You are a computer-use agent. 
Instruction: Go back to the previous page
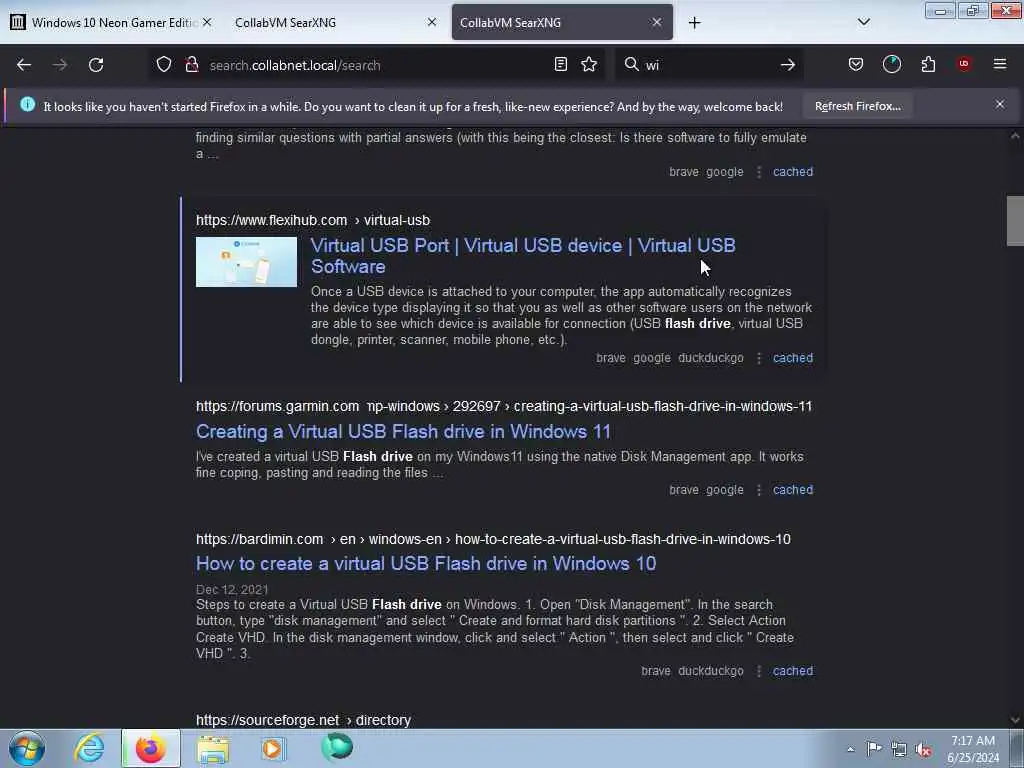click(x=24, y=65)
